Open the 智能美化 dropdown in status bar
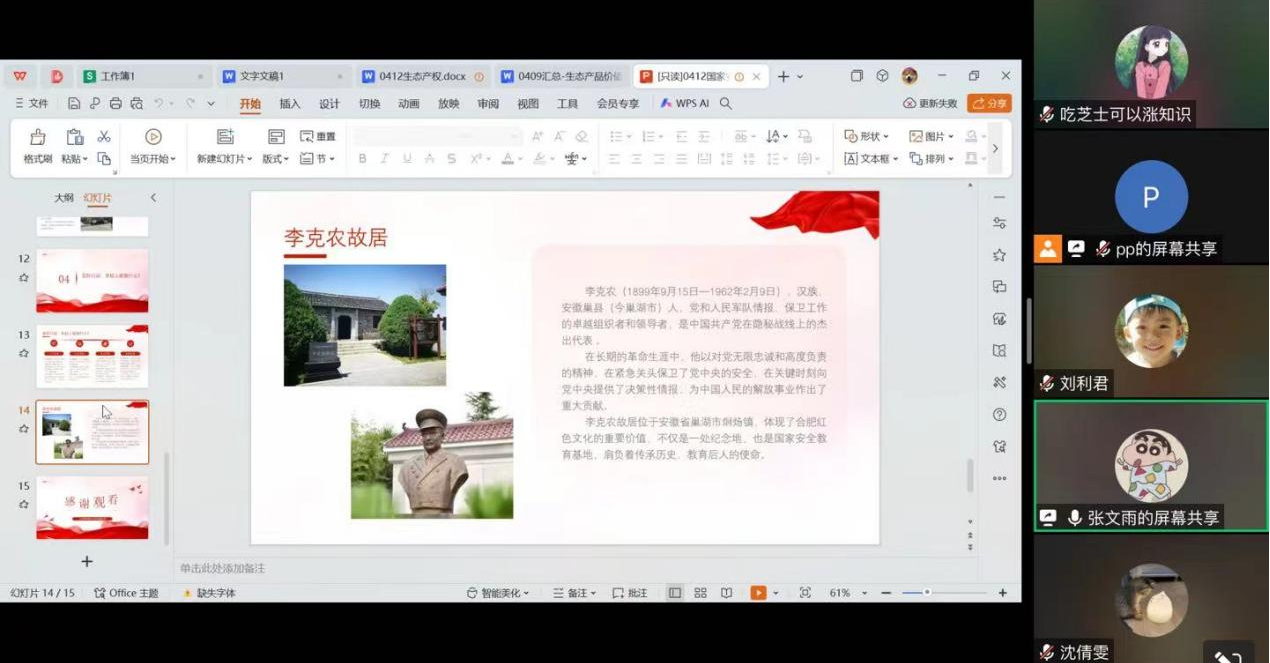 click(498, 593)
